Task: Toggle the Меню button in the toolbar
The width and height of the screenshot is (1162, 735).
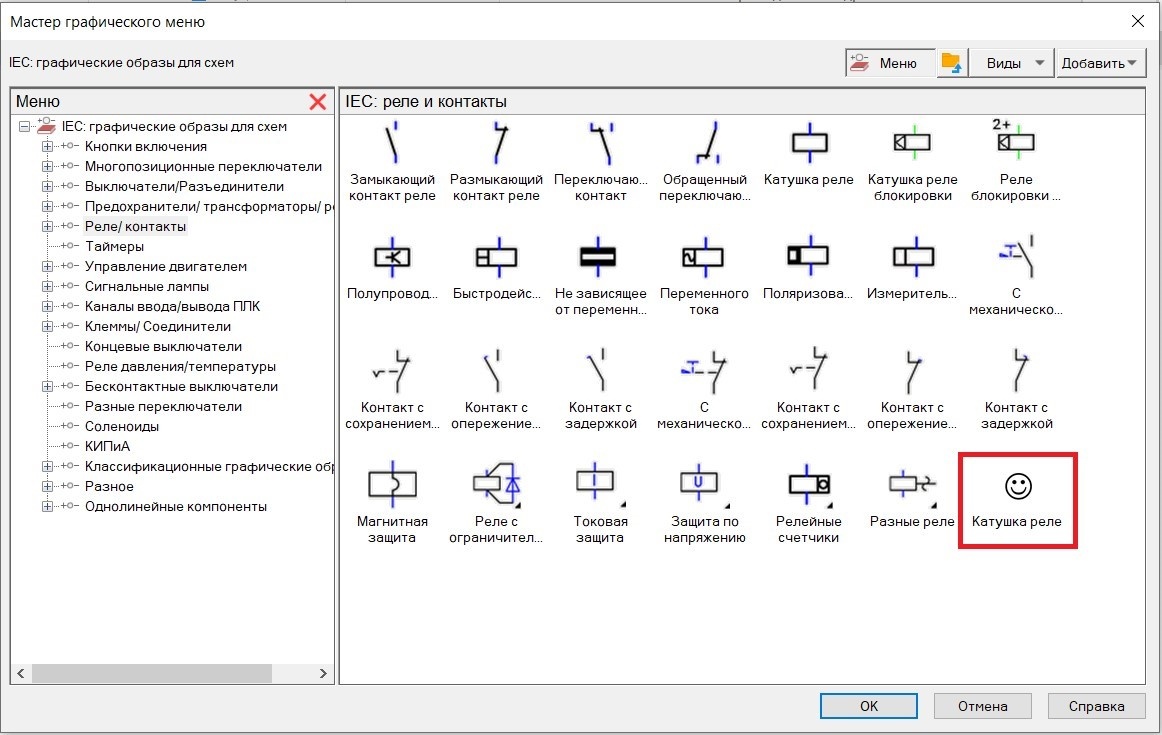Action: [889, 63]
